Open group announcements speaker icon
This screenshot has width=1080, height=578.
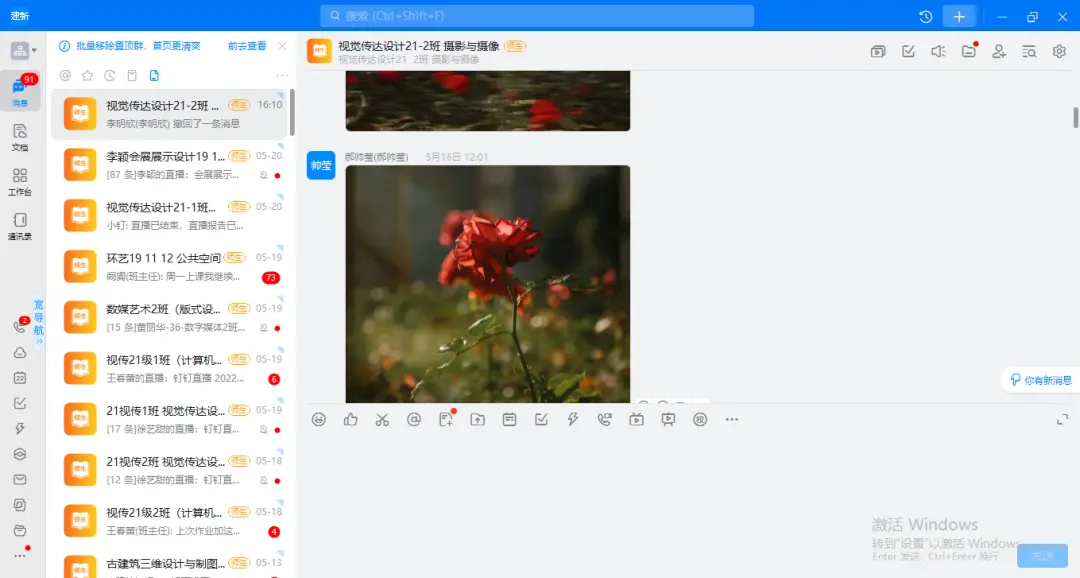(938, 52)
